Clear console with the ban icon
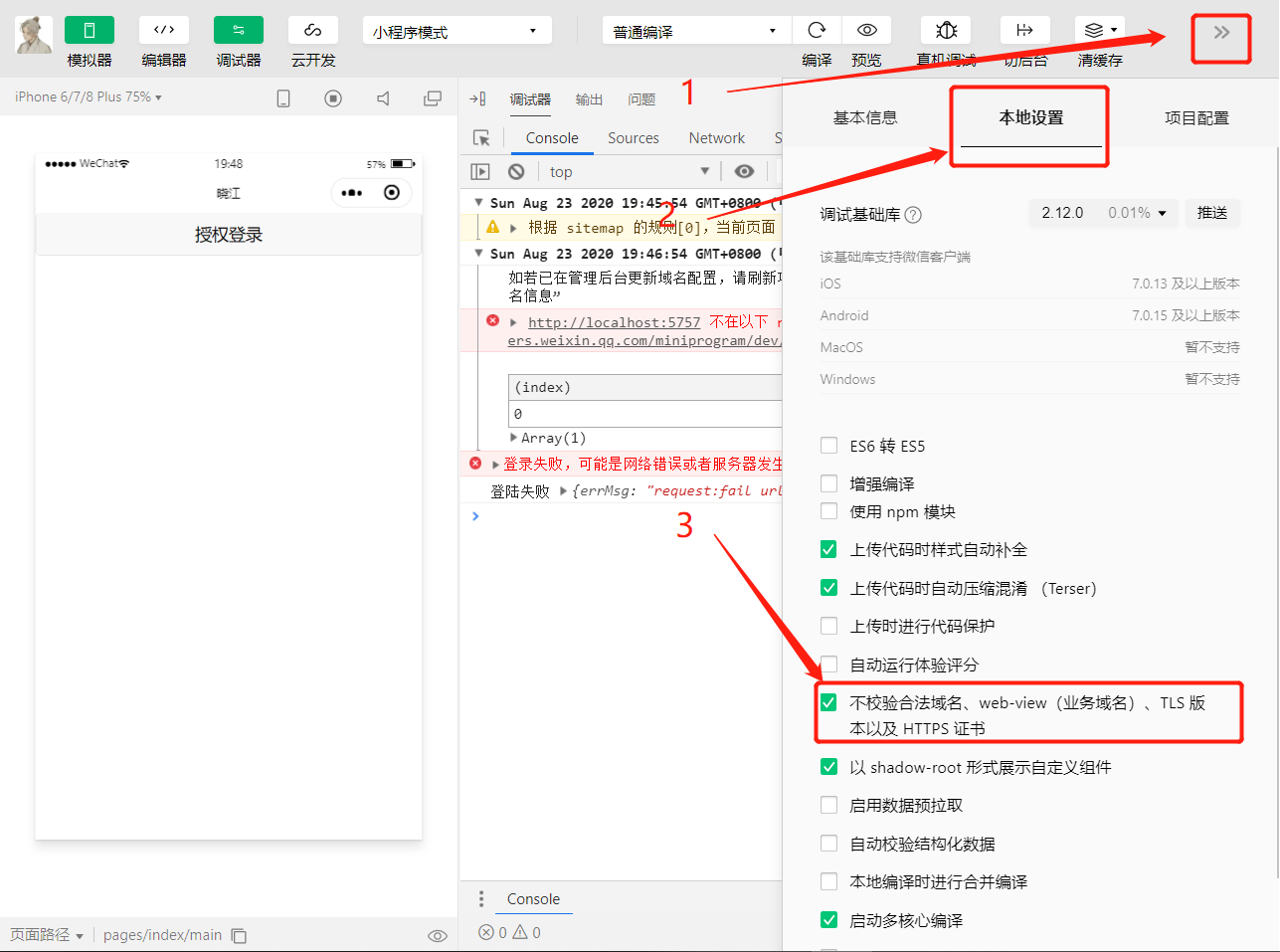The height and width of the screenshot is (952, 1280). click(x=516, y=171)
